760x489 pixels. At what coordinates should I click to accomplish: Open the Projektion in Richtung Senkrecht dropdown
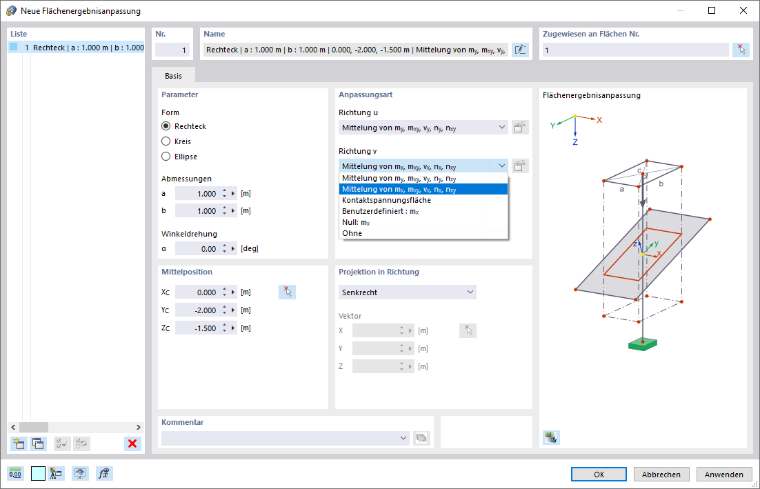pos(407,292)
